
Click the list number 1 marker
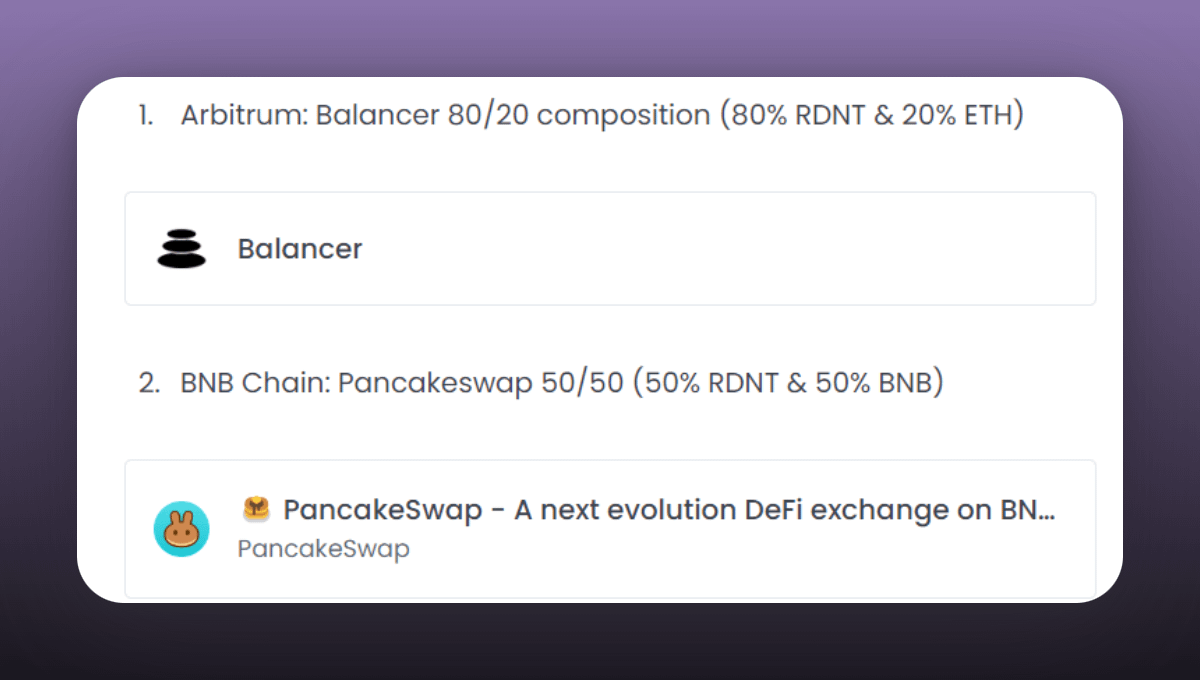(146, 115)
